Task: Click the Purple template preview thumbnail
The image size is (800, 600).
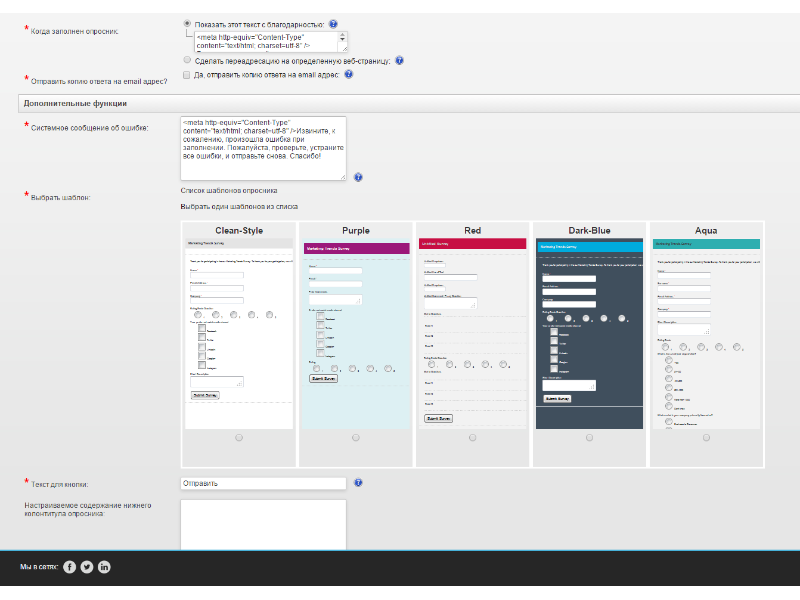Action: coord(356,334)
